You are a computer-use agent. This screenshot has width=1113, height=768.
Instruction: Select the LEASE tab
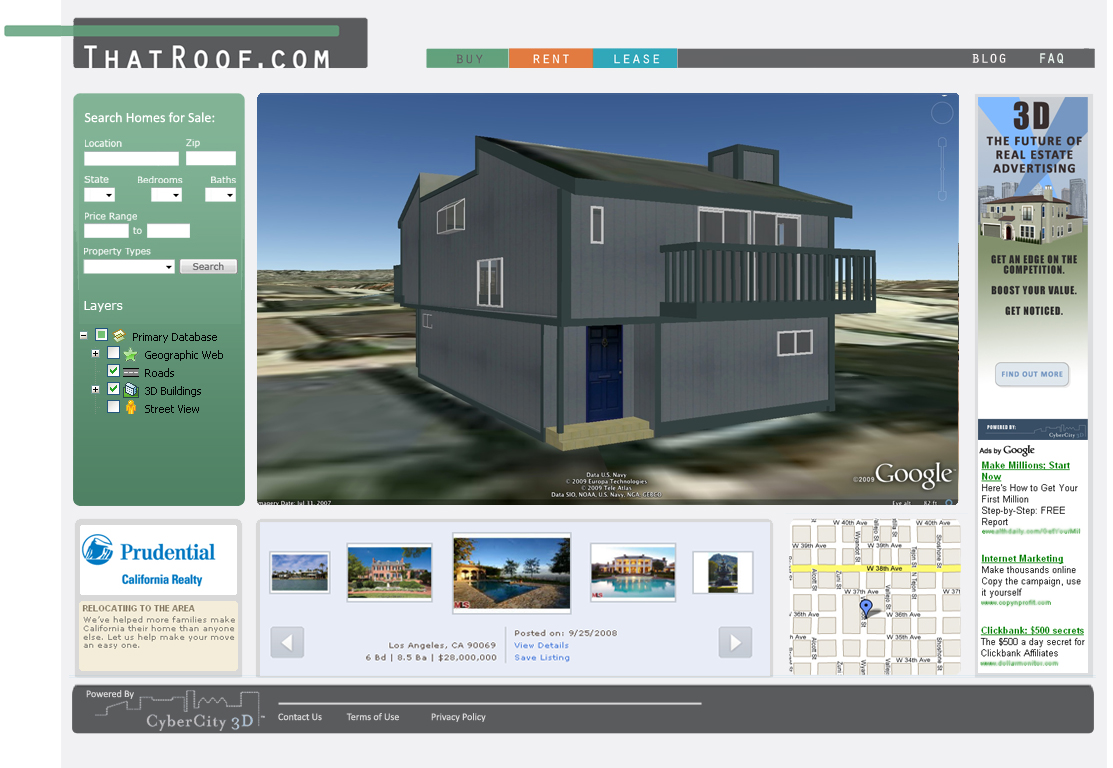tap(635, 59)
